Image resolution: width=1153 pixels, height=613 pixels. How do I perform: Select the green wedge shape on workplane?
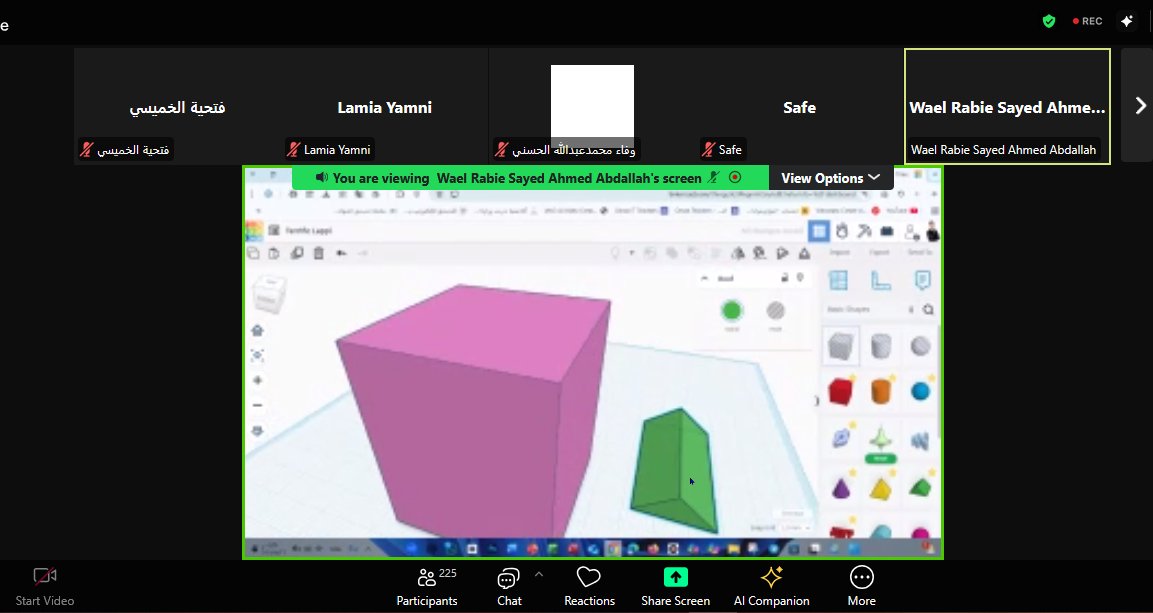click(674, 470)
